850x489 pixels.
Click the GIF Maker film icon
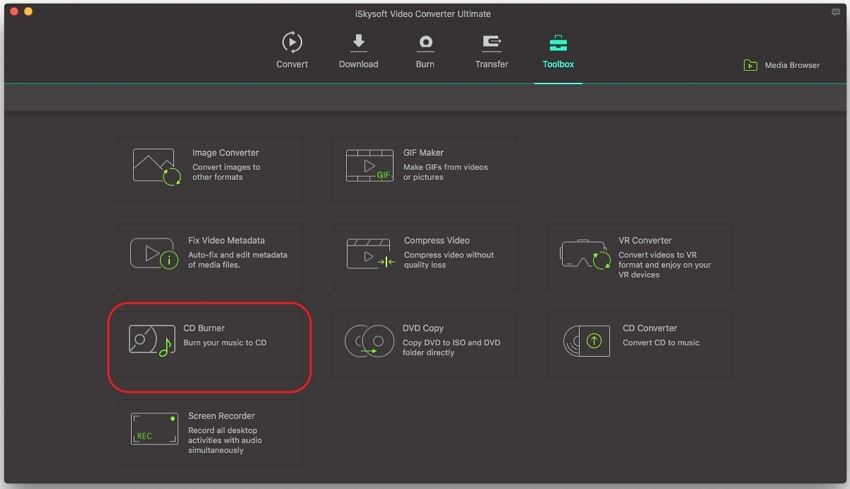pyautogui.click(x=370, y=166)
